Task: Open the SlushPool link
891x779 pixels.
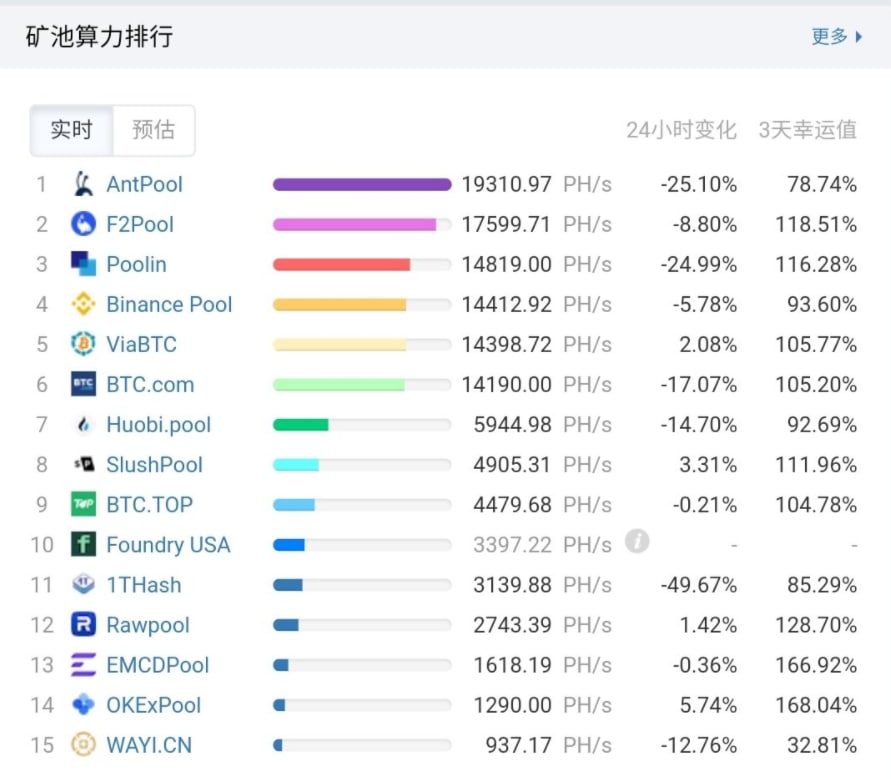Action: point(154,465)
